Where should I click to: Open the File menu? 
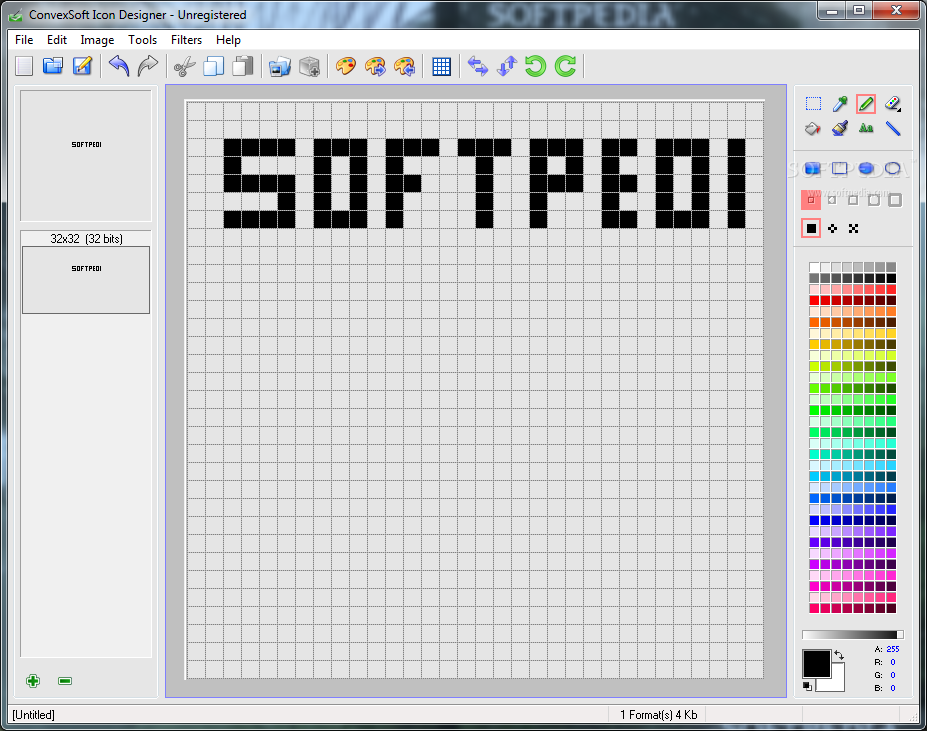click(x=24, y=40)
